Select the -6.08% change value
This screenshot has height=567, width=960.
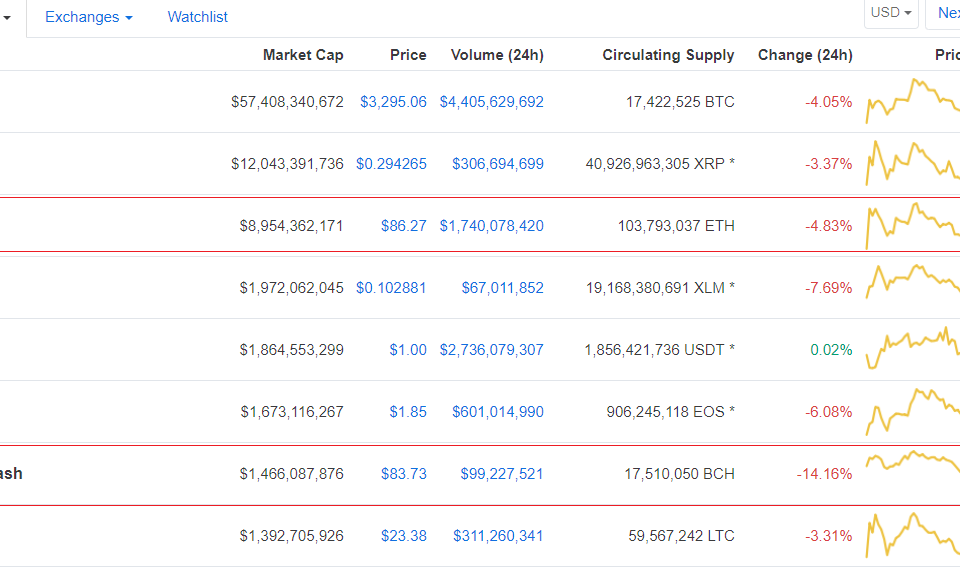pyautogui.click(x=828, y=411)
